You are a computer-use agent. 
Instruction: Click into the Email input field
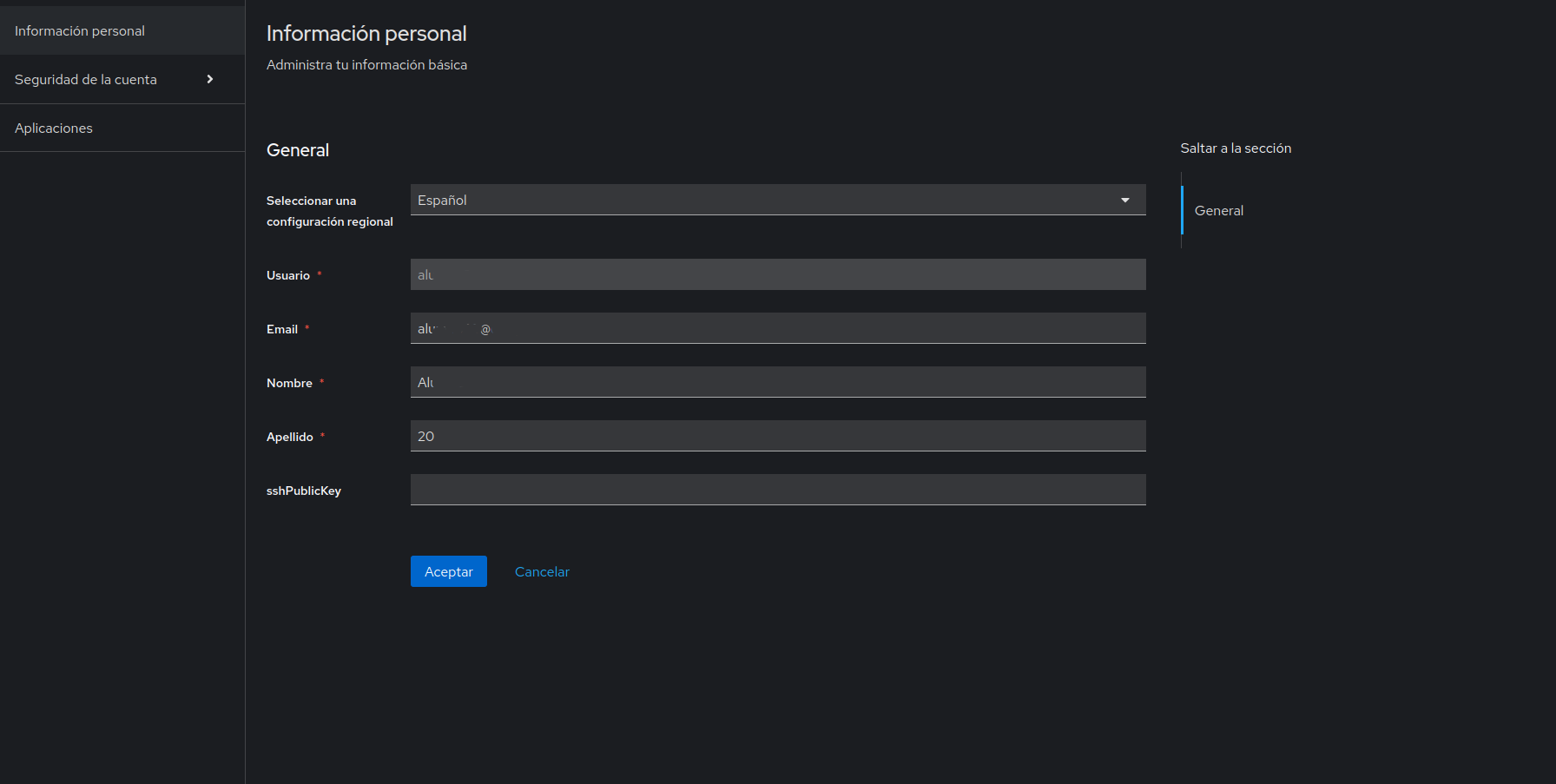click(777, 328)
